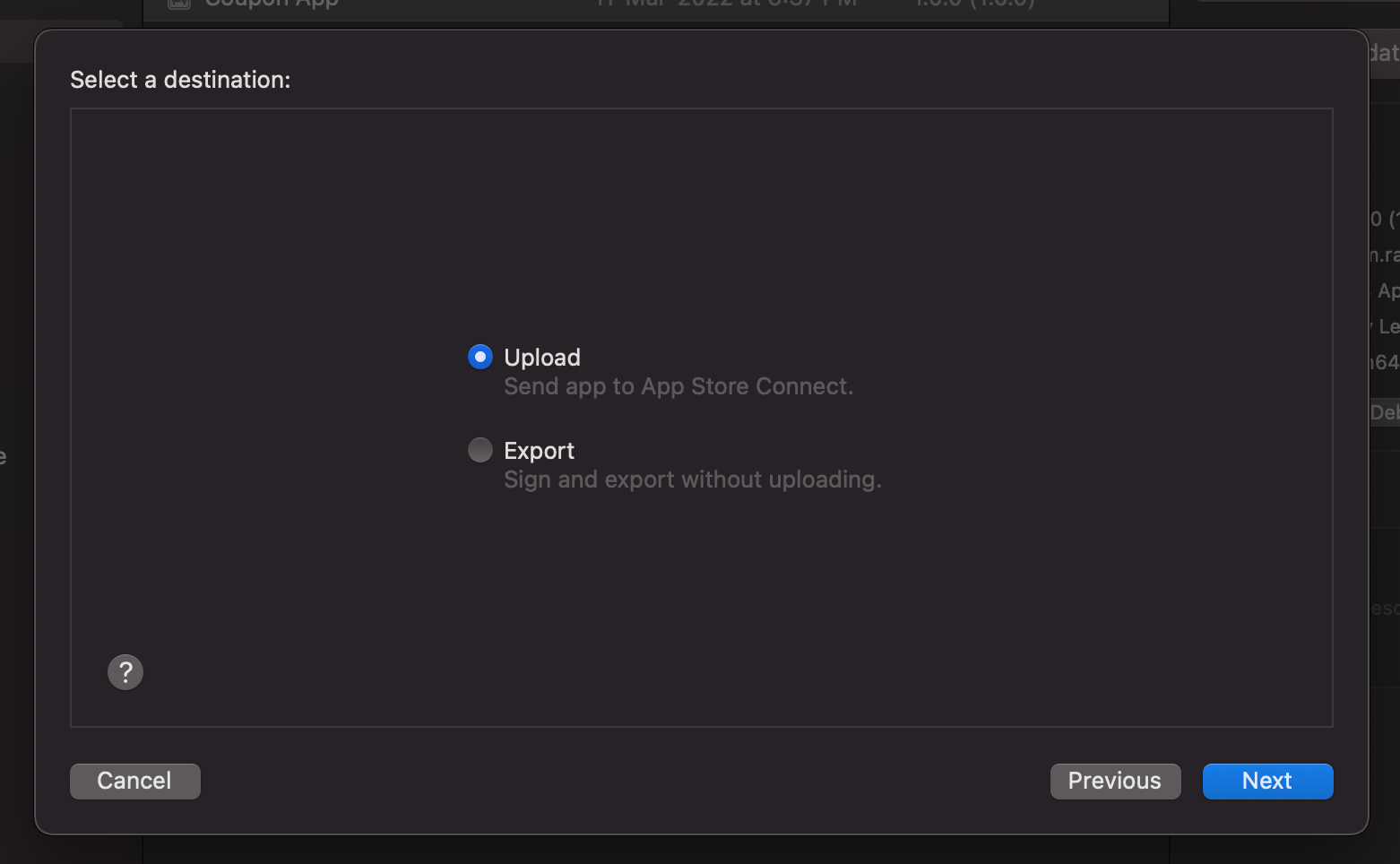Click the question mark help button

[125, 672]
